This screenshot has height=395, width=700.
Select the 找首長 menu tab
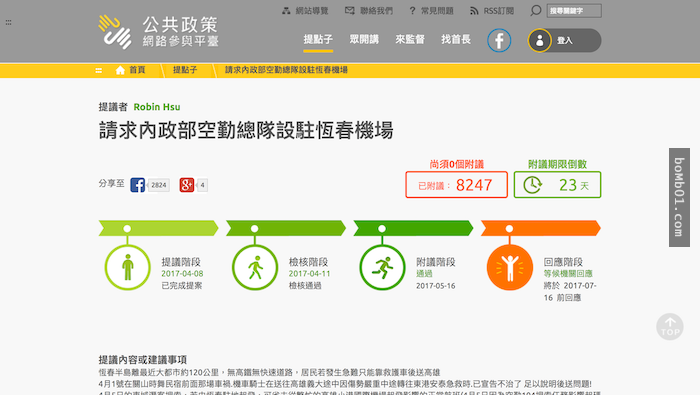tap(456, 39)
